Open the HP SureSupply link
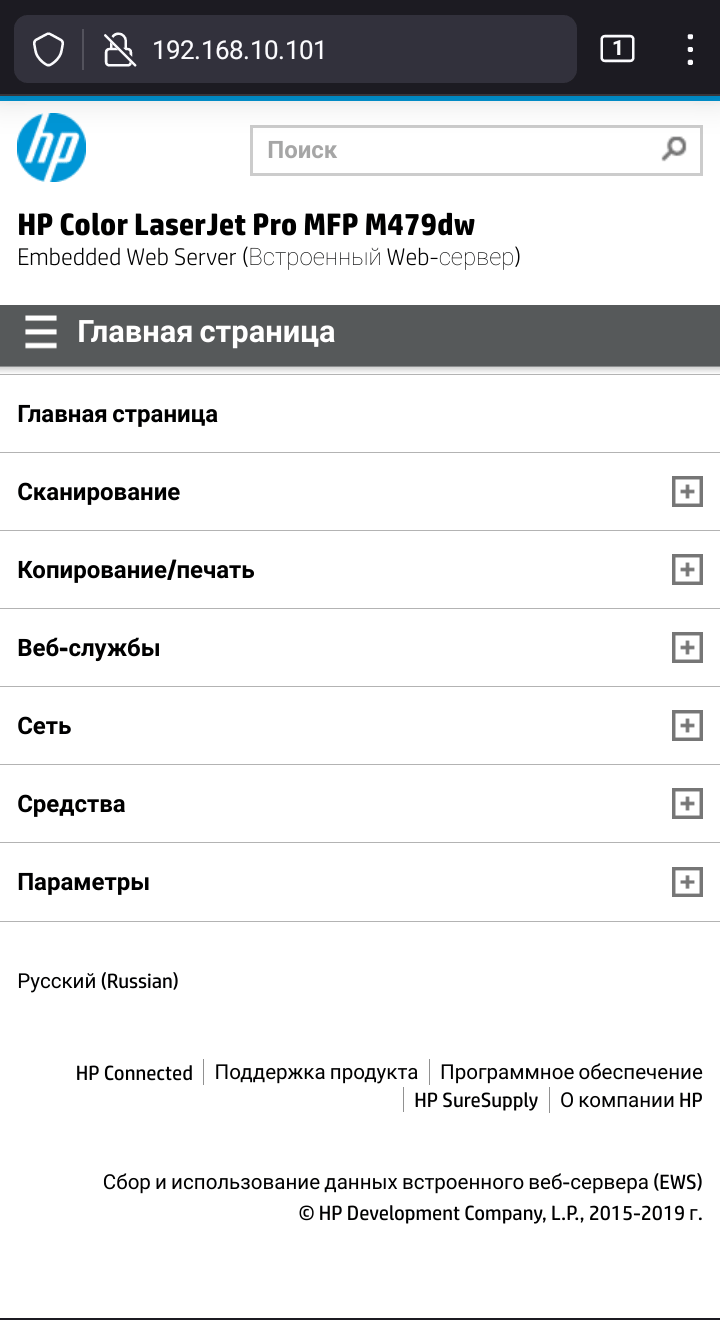The image size is (720, 1320). click(476, 1100)
